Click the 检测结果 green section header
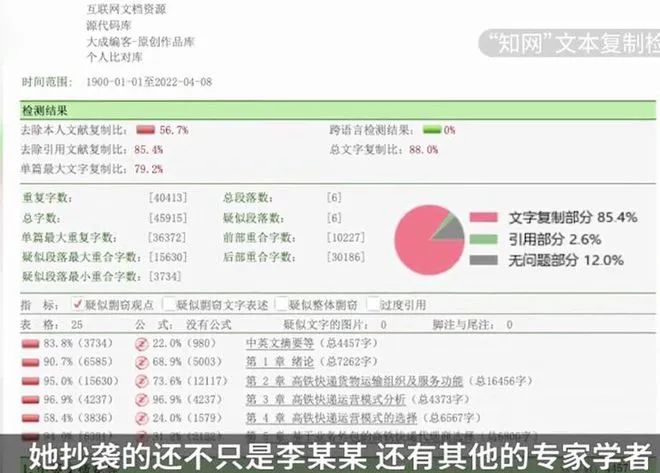This screenshot has height=473, width=660. 338,111
